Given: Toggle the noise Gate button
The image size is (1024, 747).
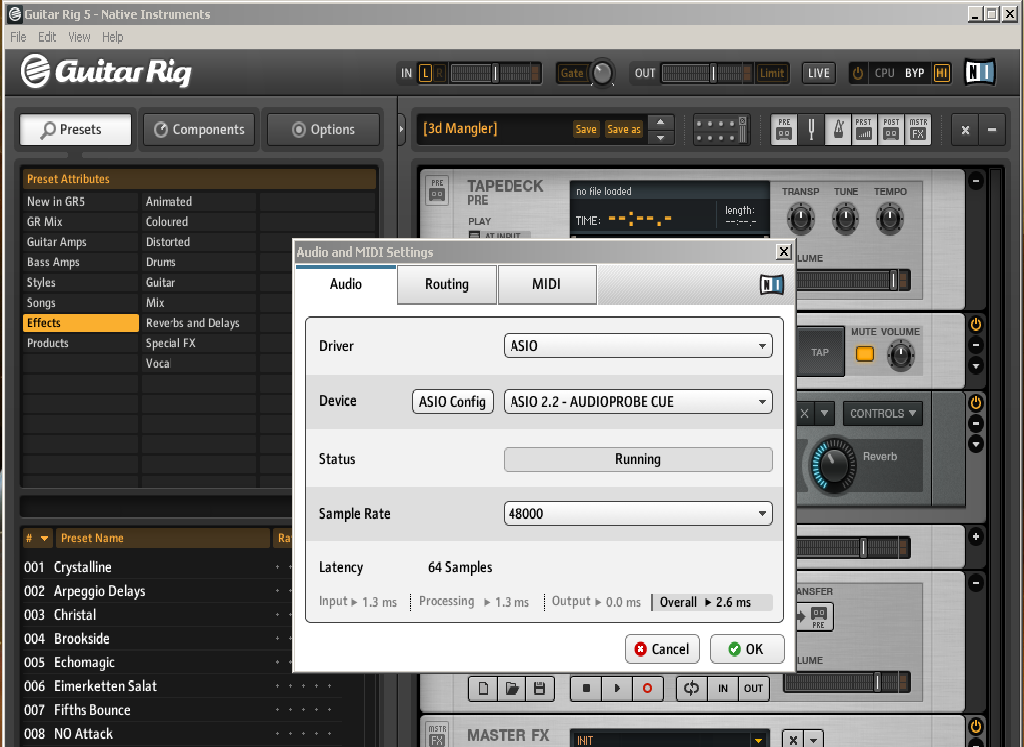Looking at the screenshot, I should point(572,73).
